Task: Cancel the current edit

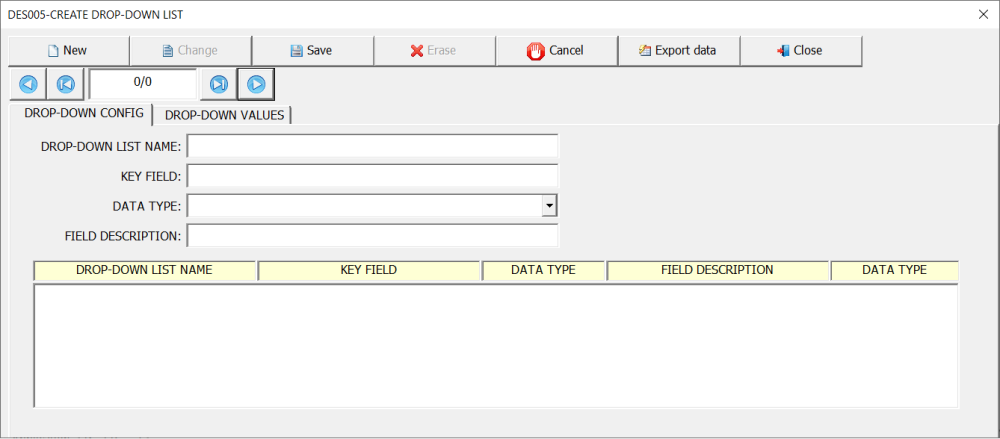Action: tap(556, 50)
